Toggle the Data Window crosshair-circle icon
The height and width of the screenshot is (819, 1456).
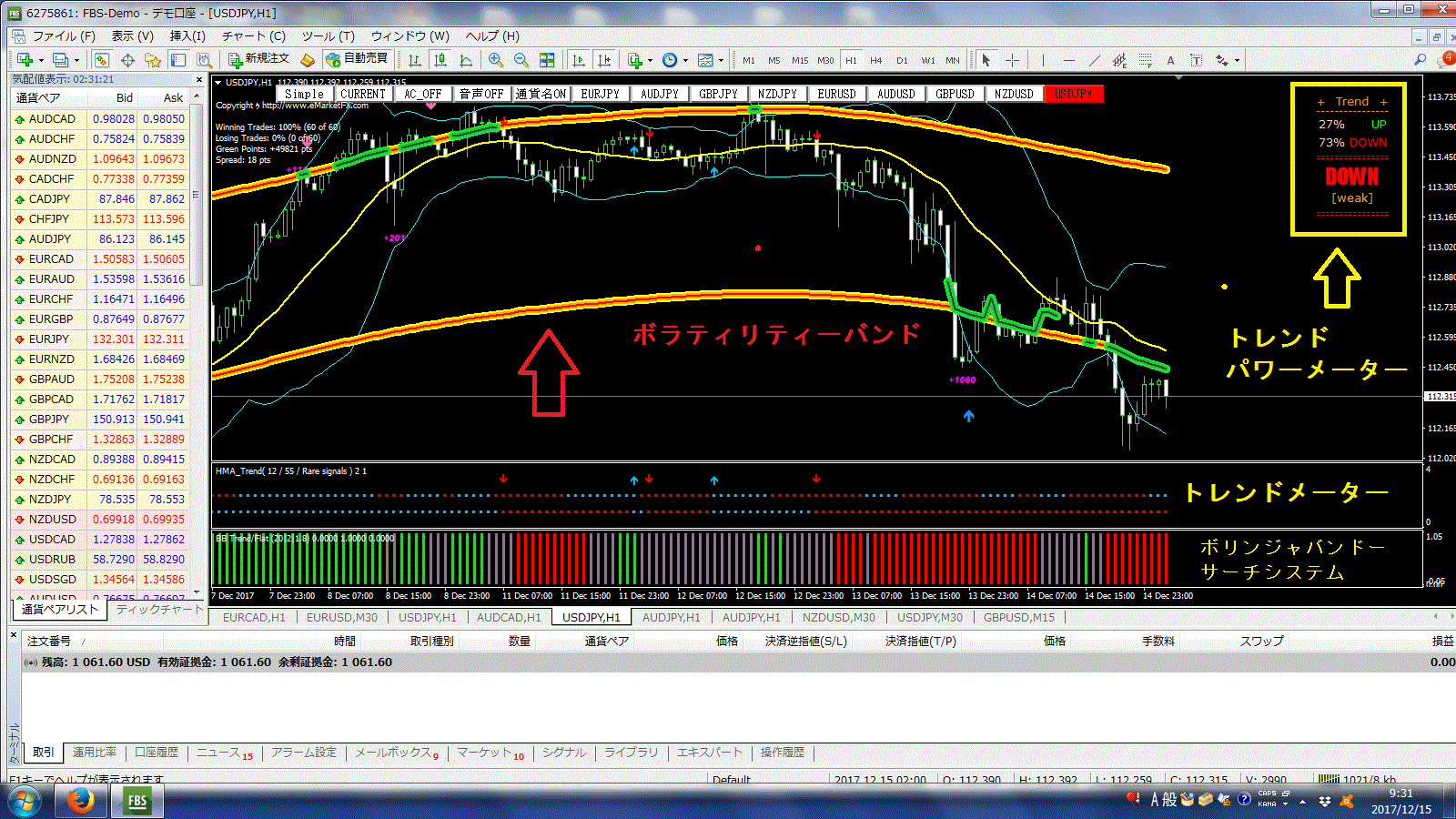pos(127,60)
